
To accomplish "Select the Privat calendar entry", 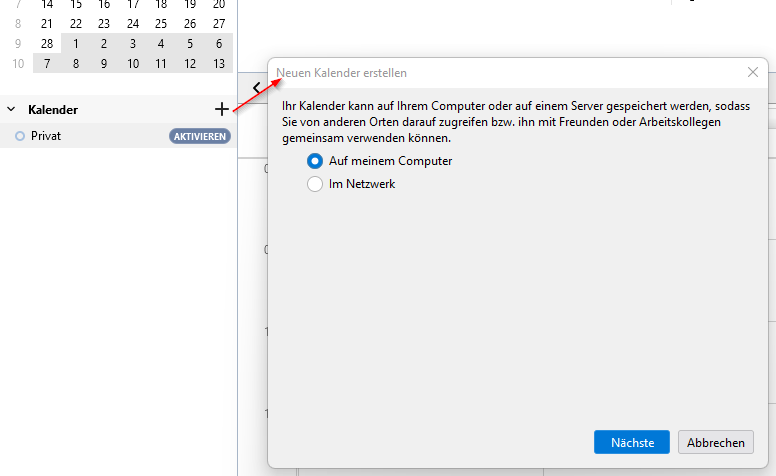I will [x=46, y=136].
